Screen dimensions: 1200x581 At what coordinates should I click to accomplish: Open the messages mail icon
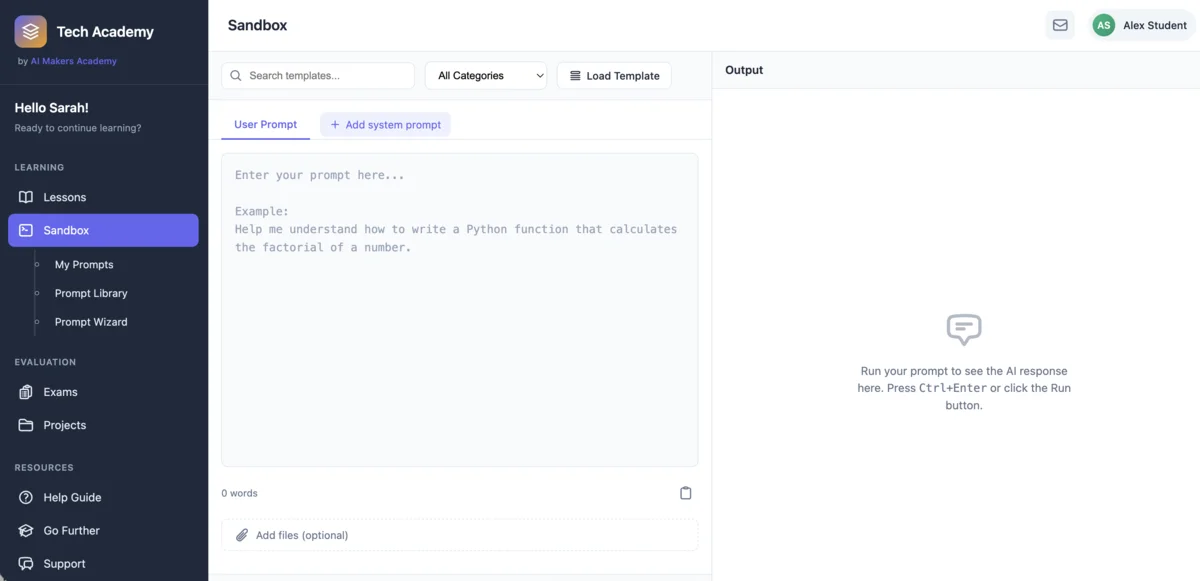(x=1060, y=25)
